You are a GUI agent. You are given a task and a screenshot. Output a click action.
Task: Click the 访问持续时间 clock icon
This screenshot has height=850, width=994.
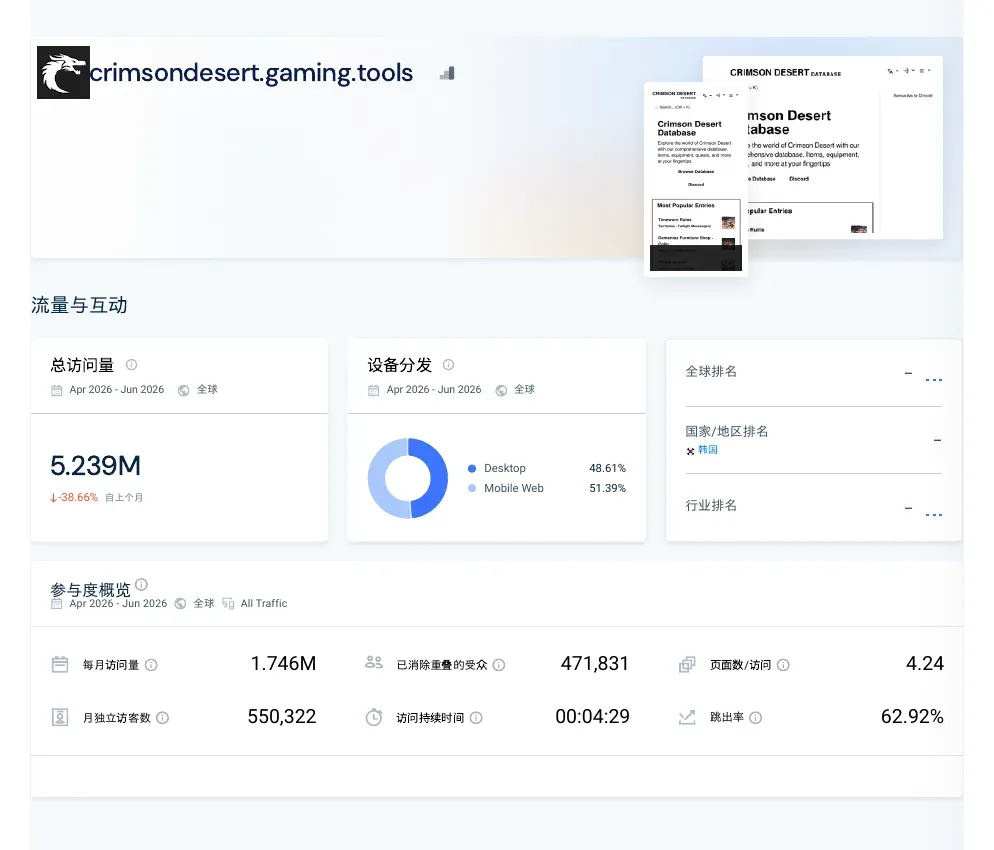pos(374,717)
